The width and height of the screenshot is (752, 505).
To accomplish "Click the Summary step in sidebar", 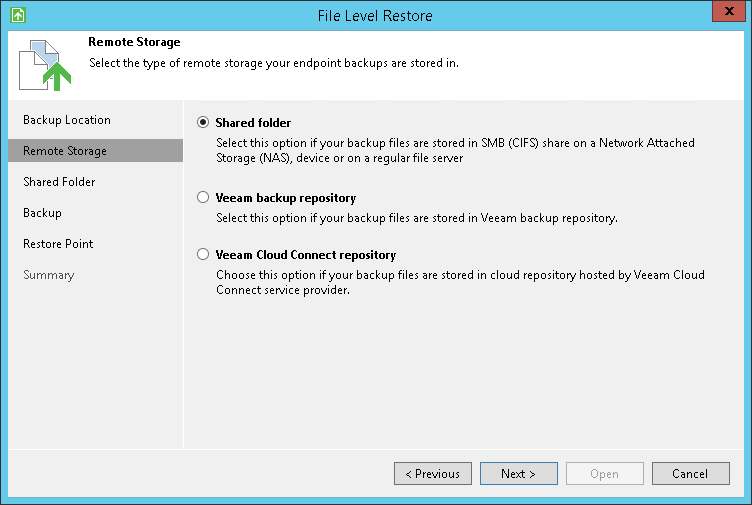I will point(48,275).
